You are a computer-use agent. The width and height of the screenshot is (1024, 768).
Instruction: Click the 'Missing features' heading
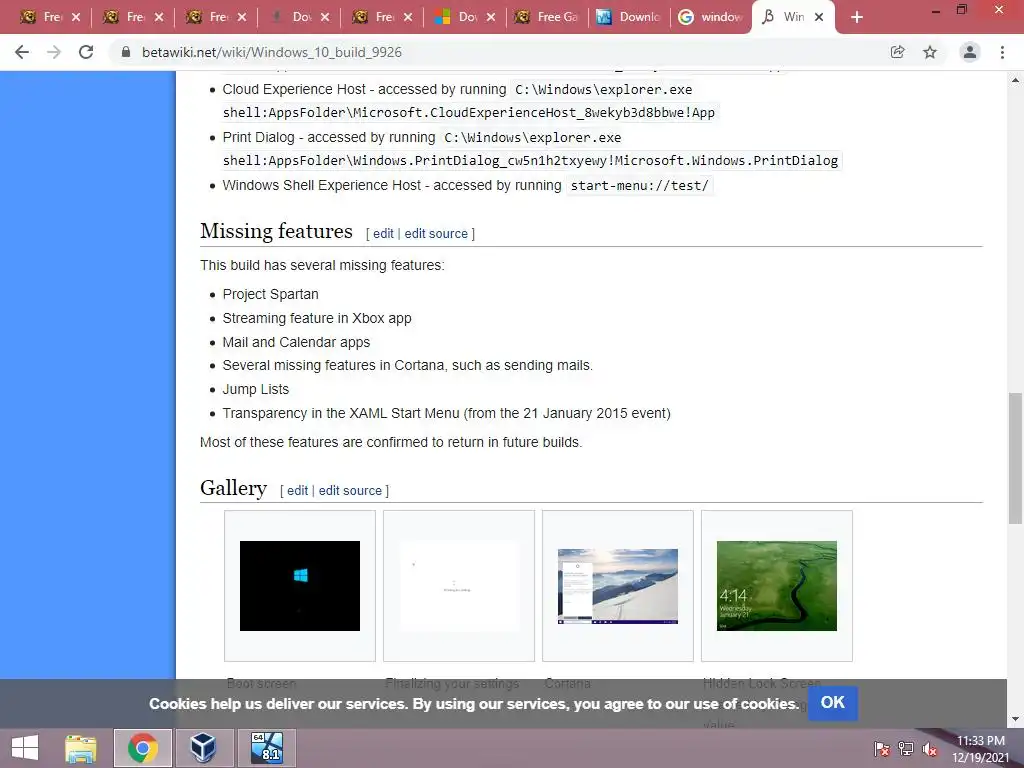pyautogui.click(x=276, y=231)
